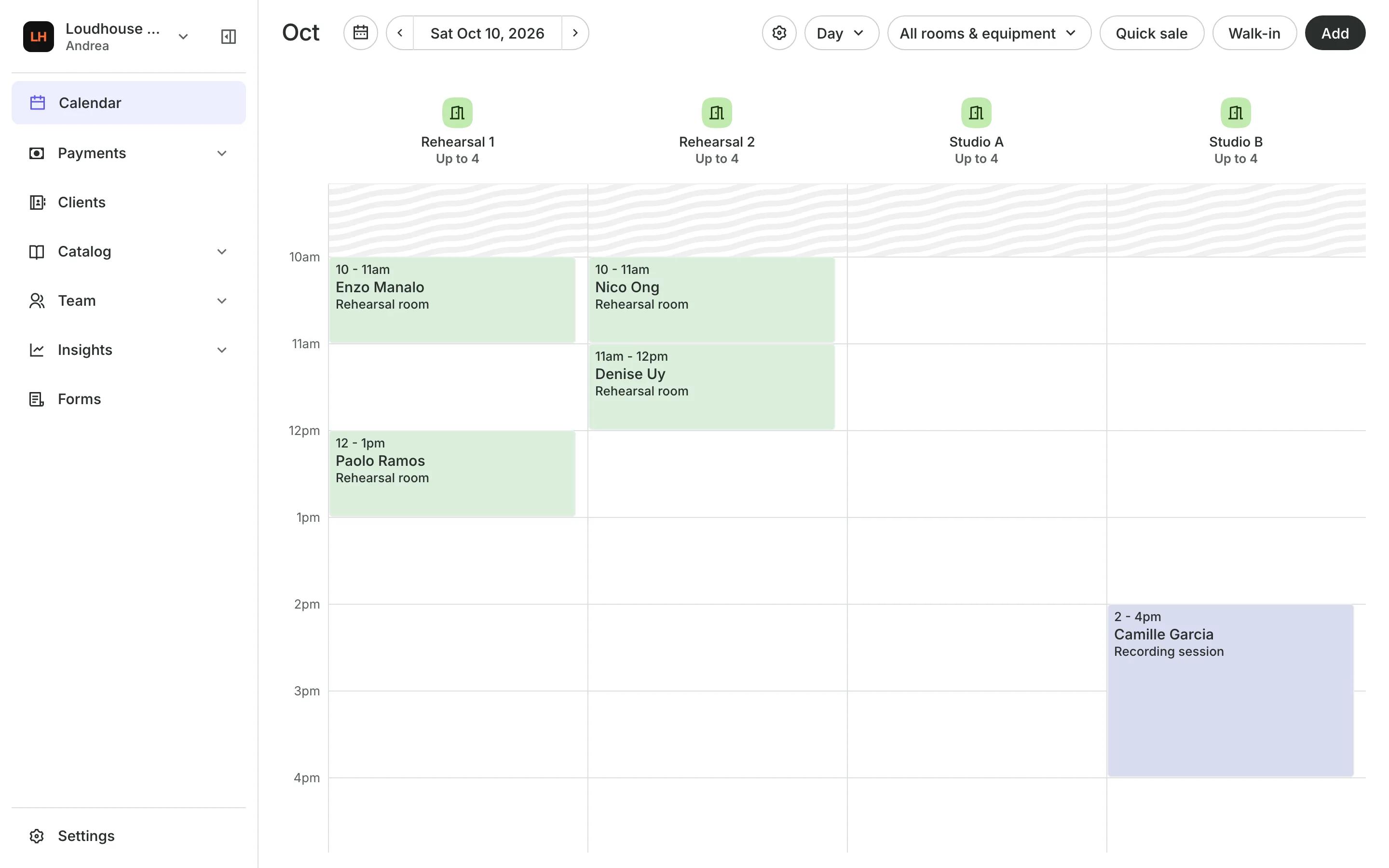This screenshot has width=1389, height=868.
Task: Expand the Loudhouse account switcher chevron
Action: coord(183,37)
